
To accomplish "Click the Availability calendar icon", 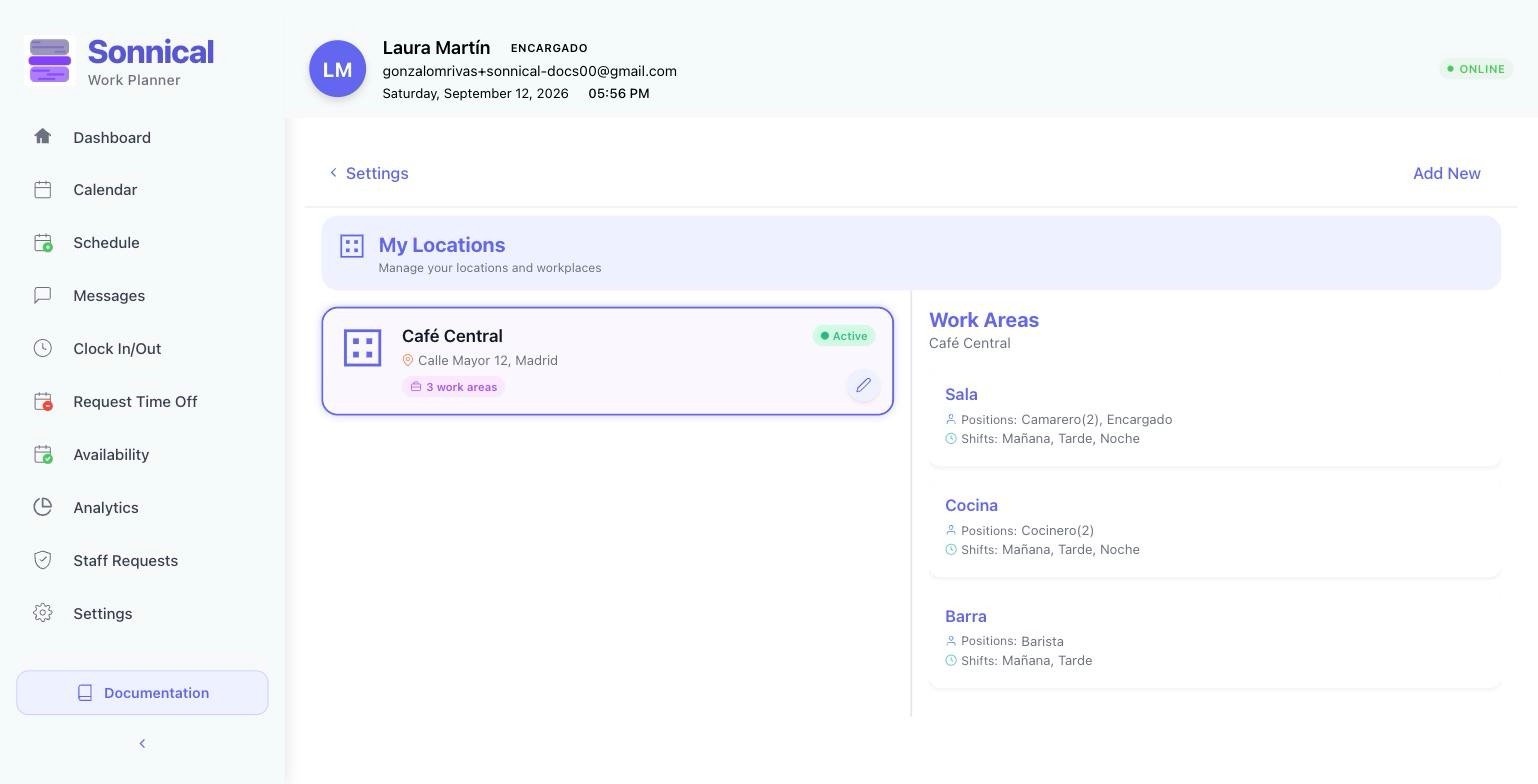I will (42, 454).
